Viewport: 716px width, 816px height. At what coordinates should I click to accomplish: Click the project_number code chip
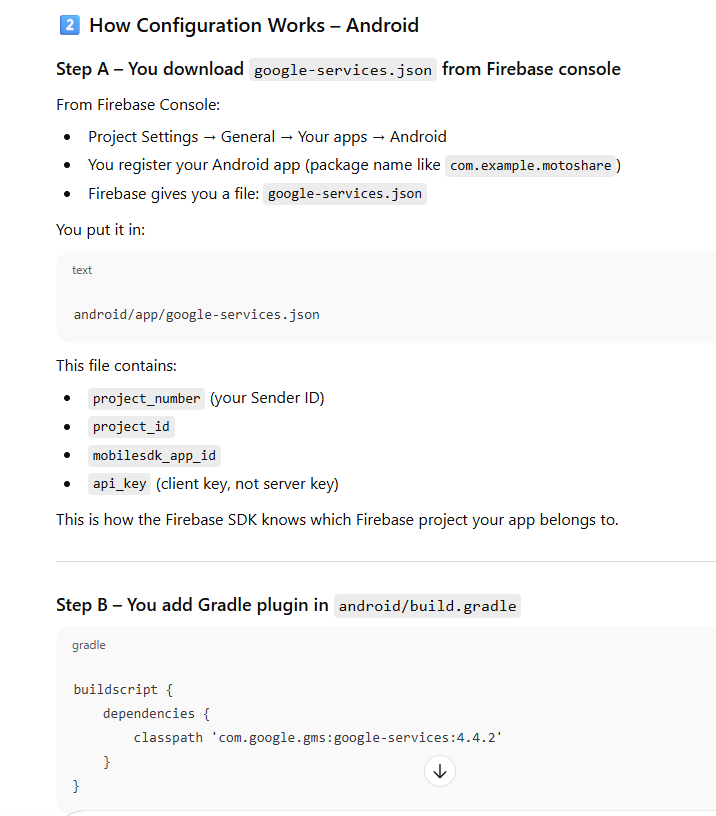coord(146,399)
